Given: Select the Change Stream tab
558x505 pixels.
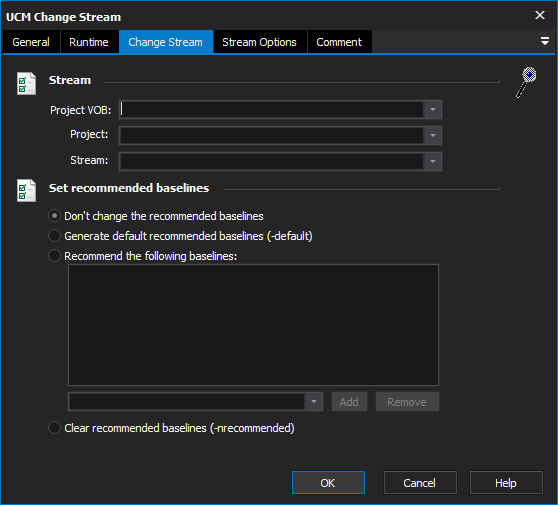Looking at the screenshot, I should pos(166,42).
